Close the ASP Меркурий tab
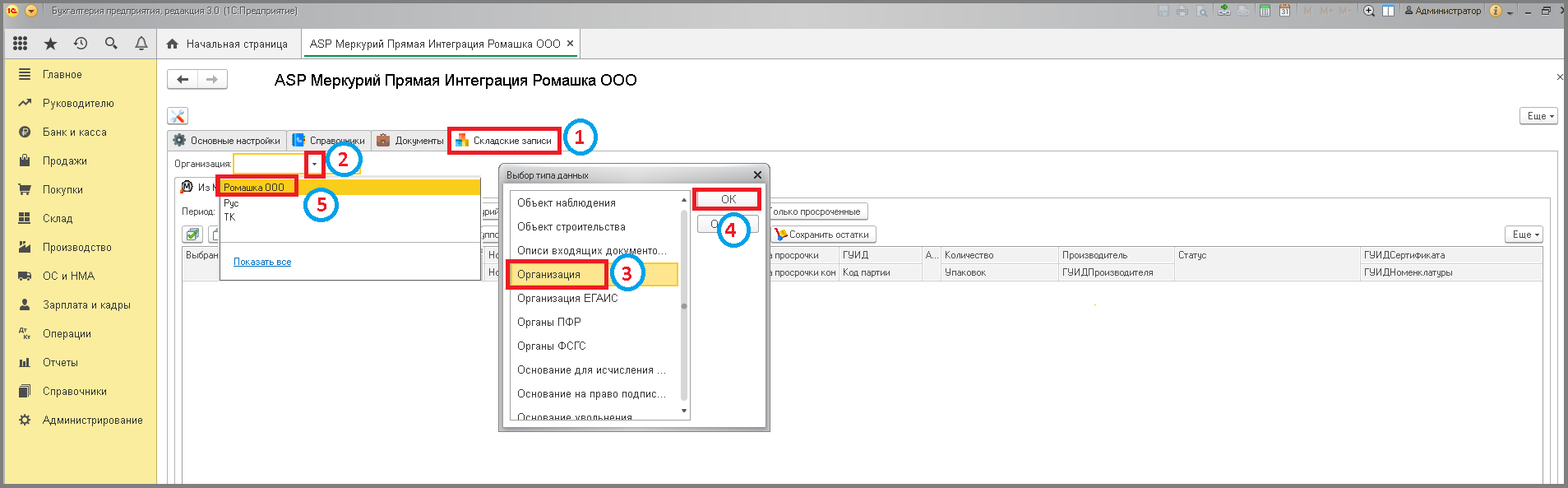The image size is (1568, 488). coord(570,44)
